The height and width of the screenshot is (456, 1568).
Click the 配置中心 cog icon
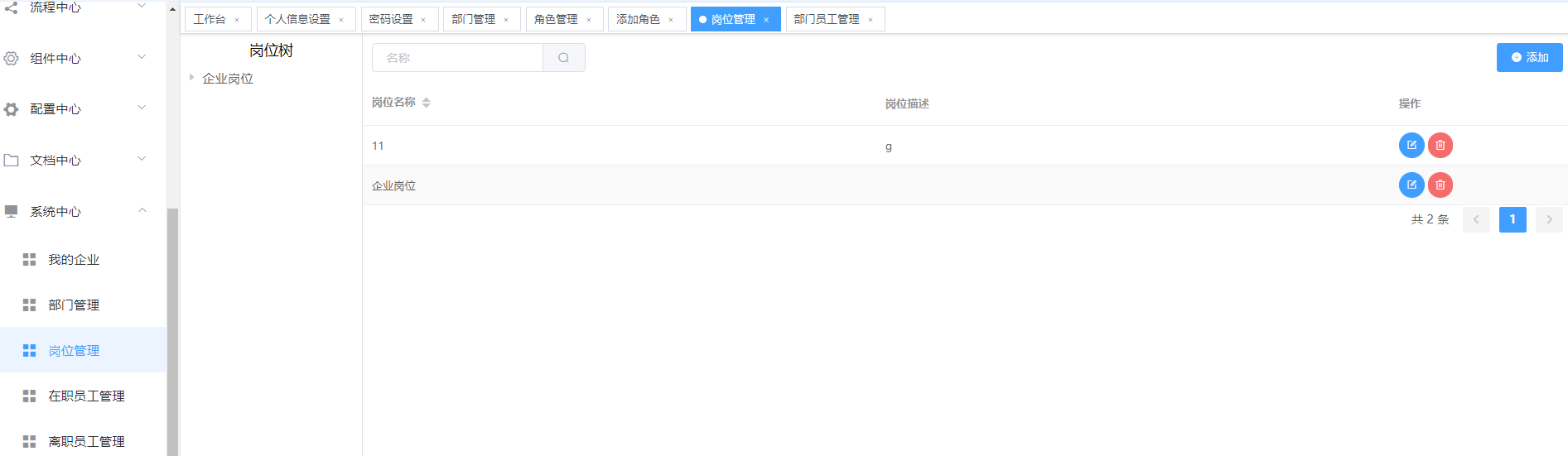pyautogui.click(x=12, y=109)
